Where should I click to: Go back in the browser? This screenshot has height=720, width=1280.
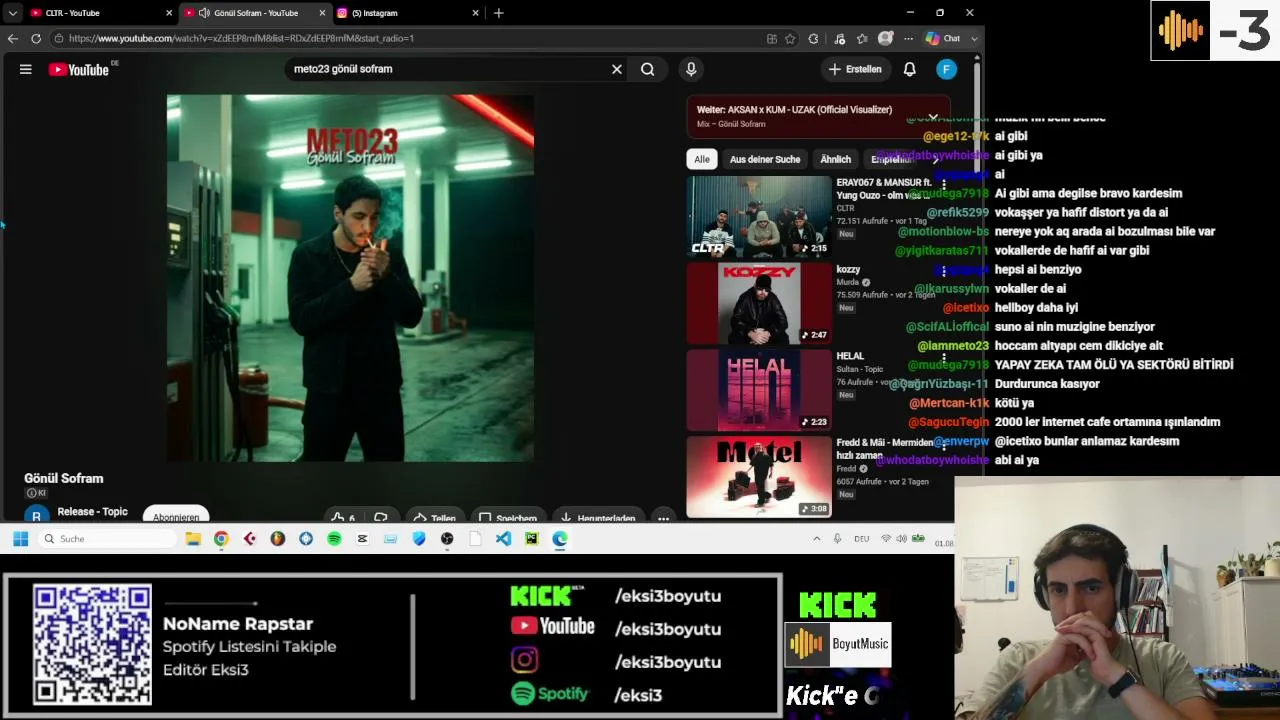(12, 38)
